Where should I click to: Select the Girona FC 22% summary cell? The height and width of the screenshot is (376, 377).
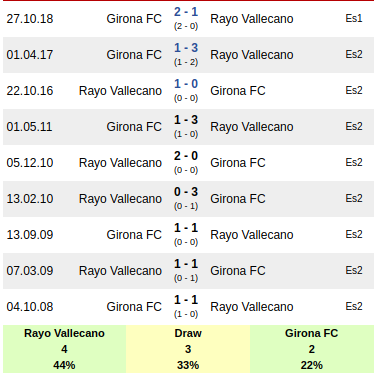point(312,349)
